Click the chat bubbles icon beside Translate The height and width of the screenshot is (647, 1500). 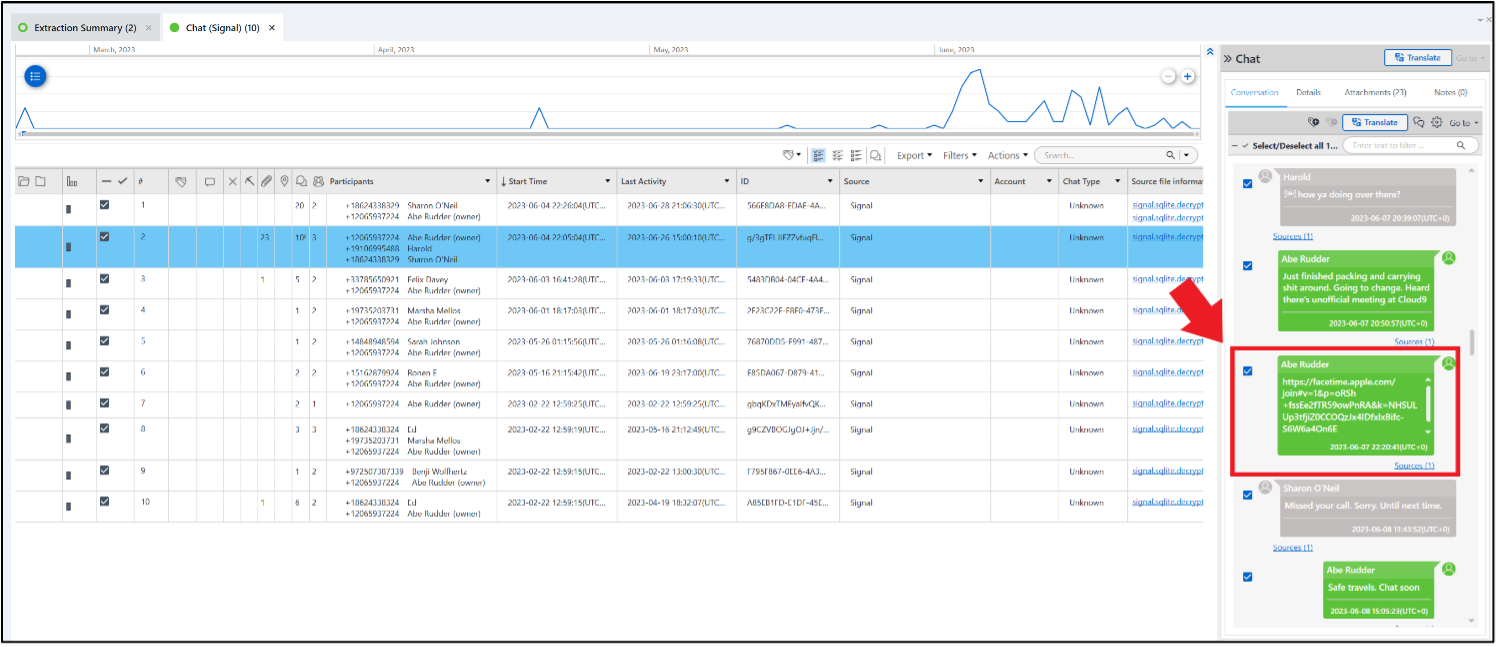[x=1419, y=122]
